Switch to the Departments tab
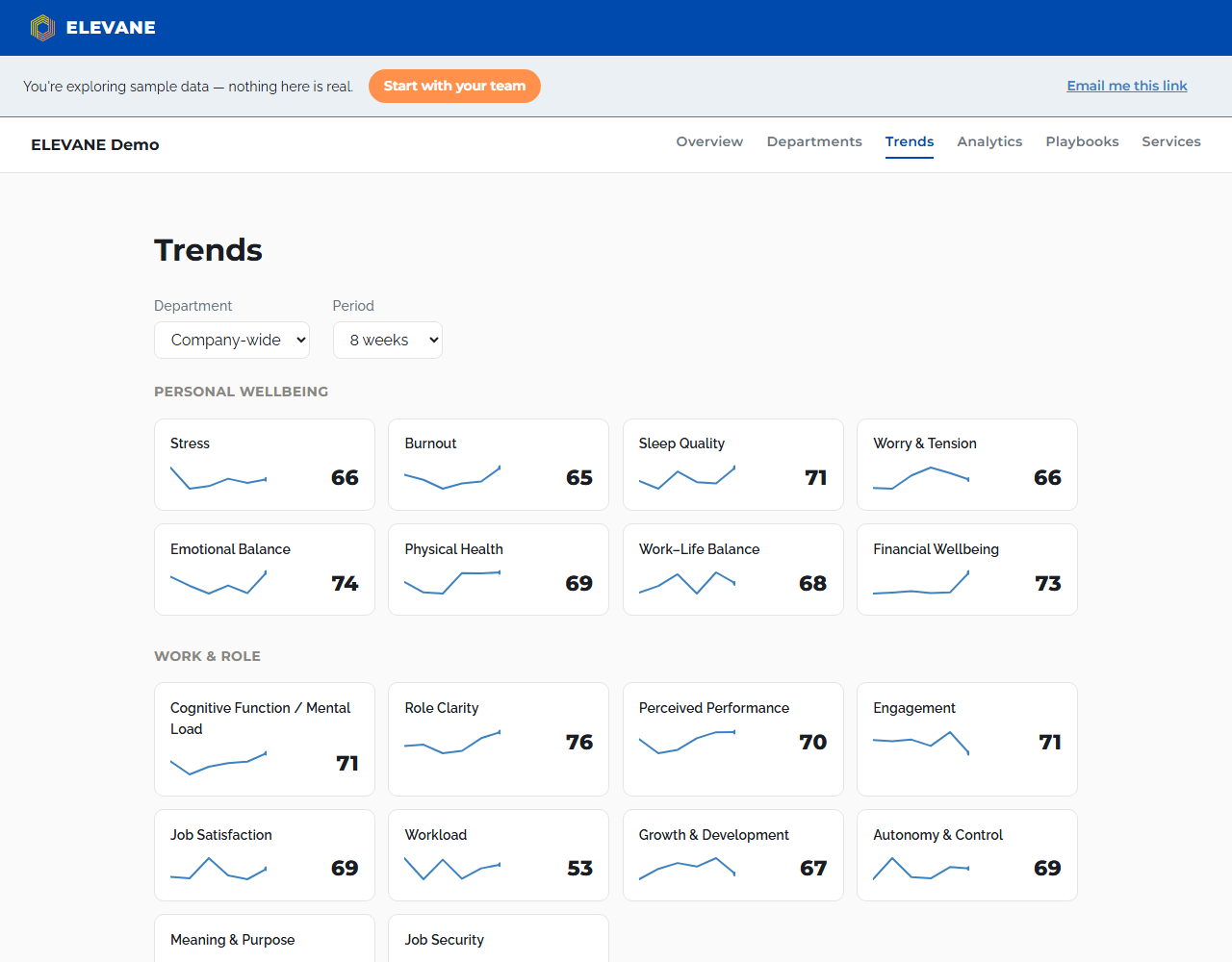Image resolution: width=1232 pixels, height=962 pixels. [814, 141]
